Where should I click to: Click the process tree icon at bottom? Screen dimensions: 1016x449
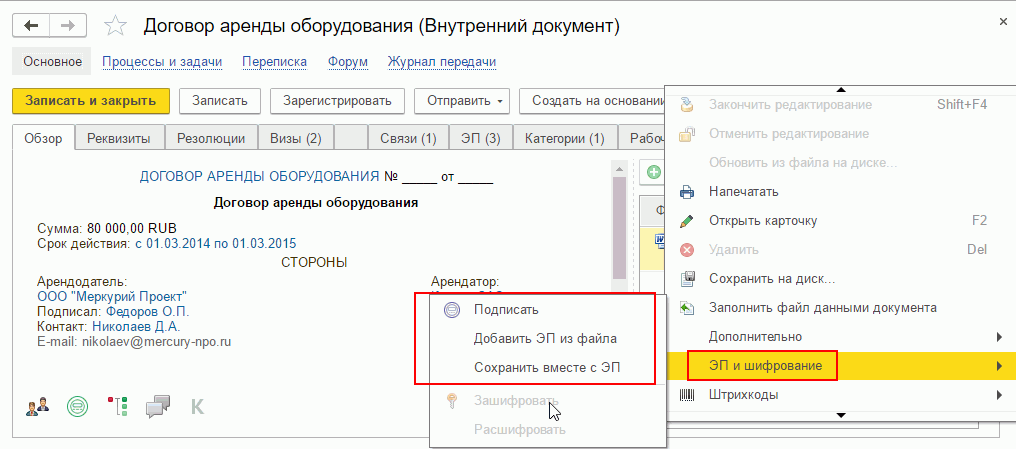click(118, 406)
